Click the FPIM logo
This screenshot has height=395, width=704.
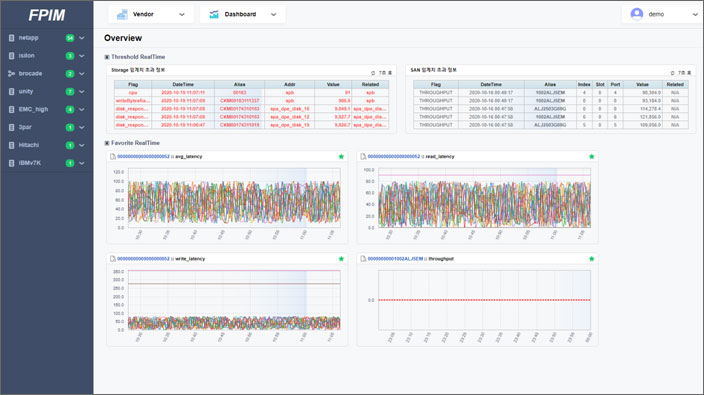point(47,15)
